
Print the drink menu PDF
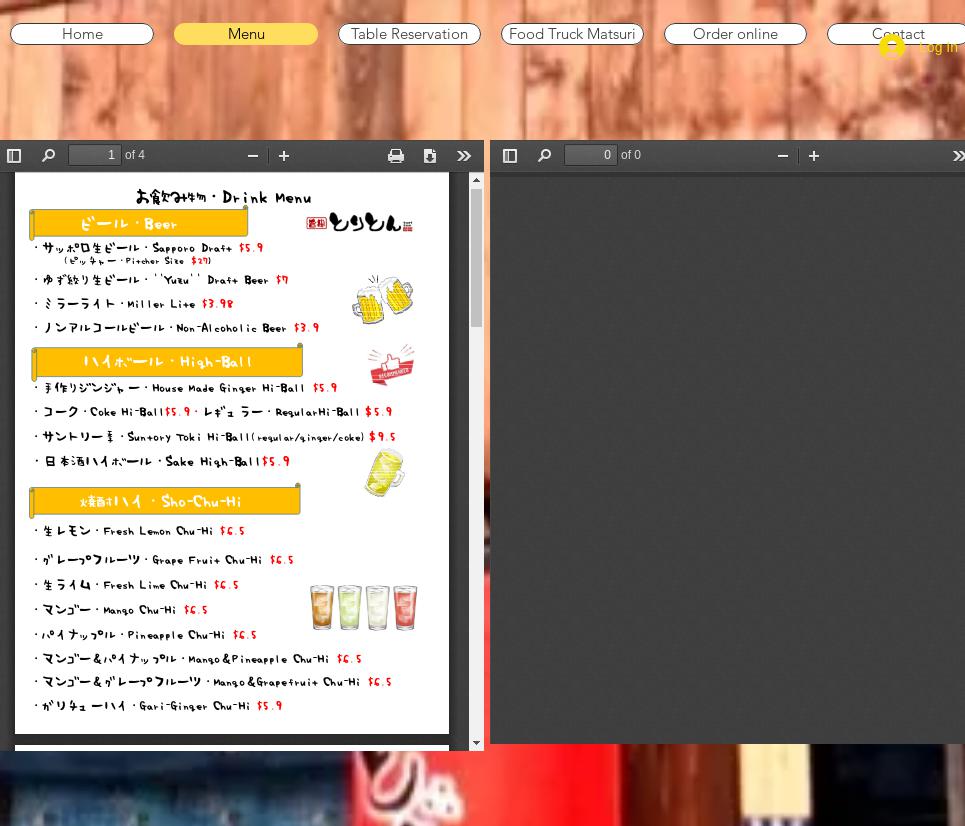[x=396, y=156]
